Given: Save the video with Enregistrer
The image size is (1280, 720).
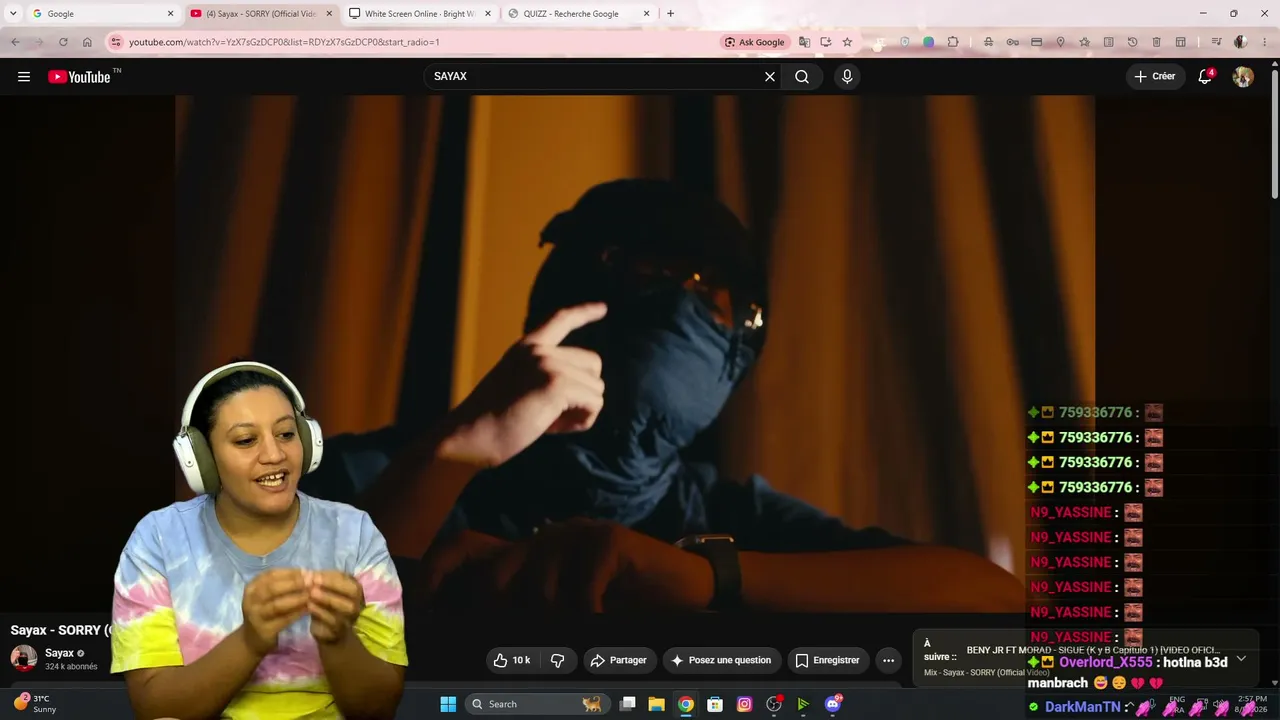Looking at the screenshot, I should [x=827, y=660].
